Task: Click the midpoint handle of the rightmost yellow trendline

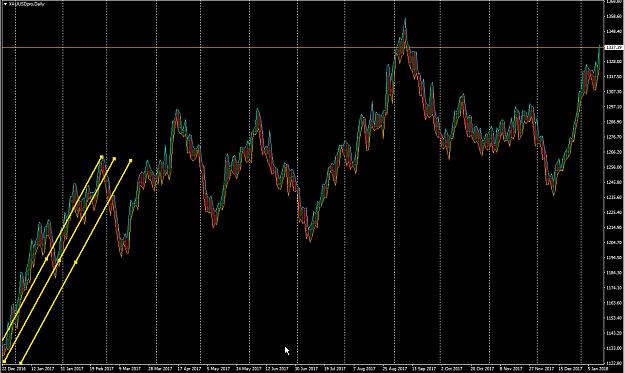Action: (76, 262)
